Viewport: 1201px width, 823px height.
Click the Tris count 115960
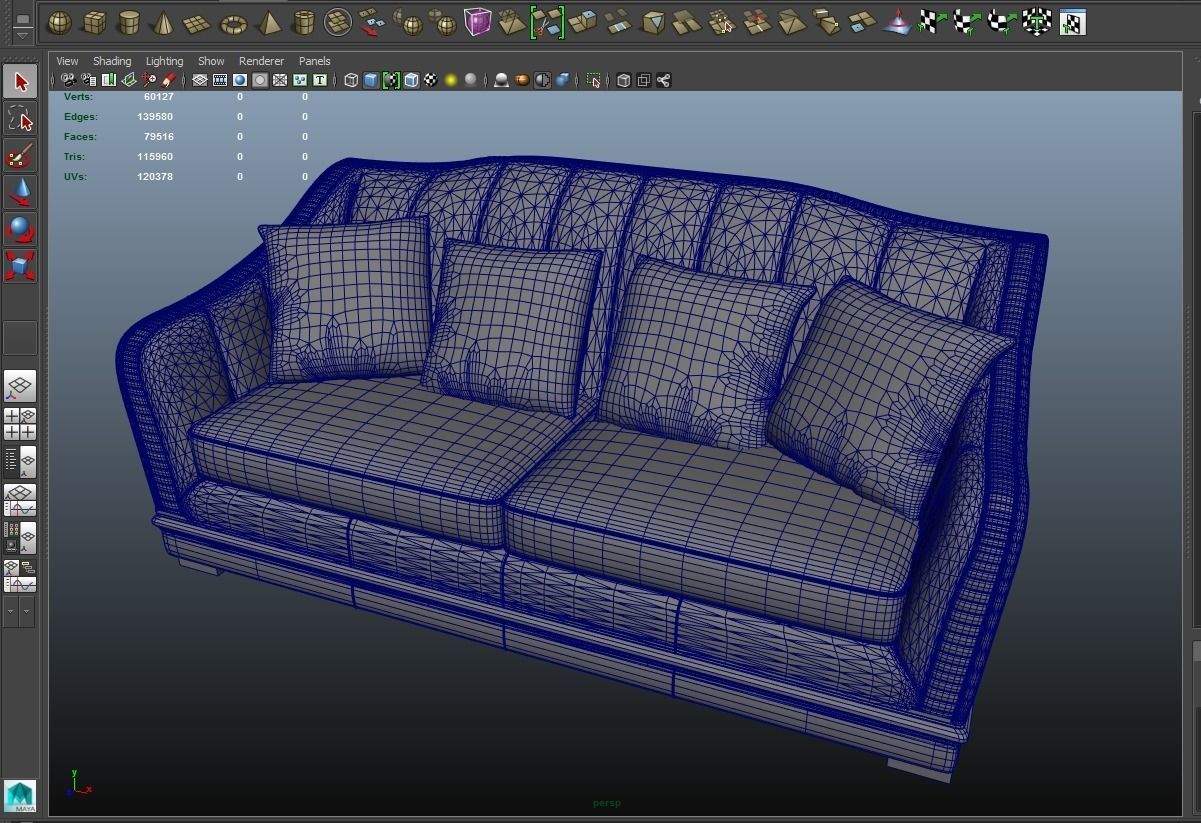tap(155, 157)
